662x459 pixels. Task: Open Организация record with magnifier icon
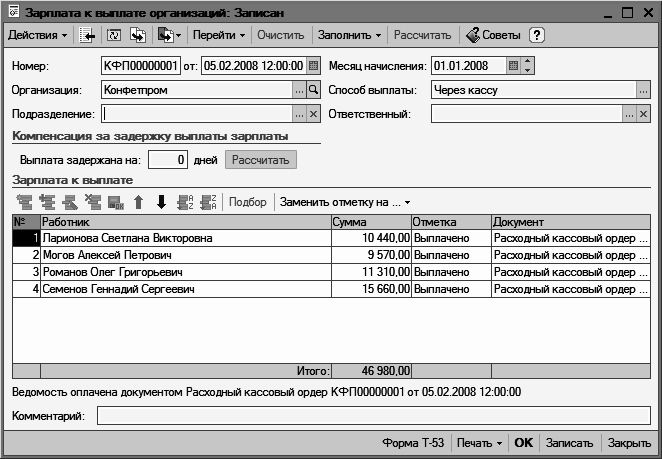pyautogui.click(x=313, y=90)
